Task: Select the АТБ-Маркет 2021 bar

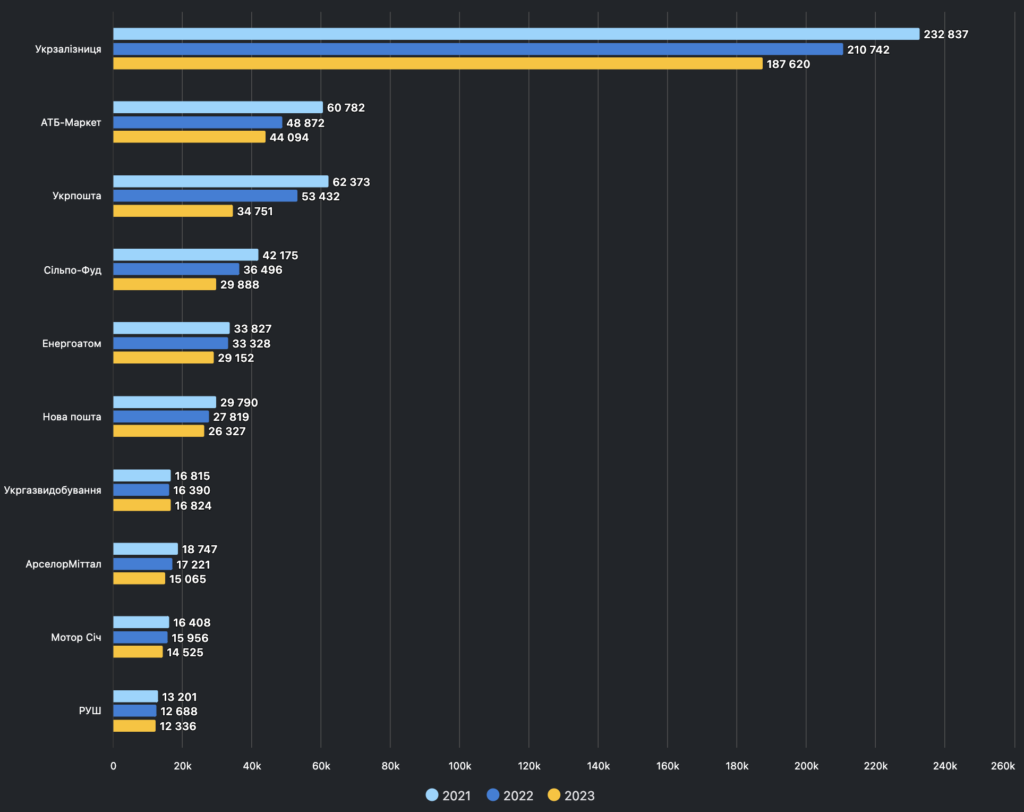Action: [x=218, y=107]
